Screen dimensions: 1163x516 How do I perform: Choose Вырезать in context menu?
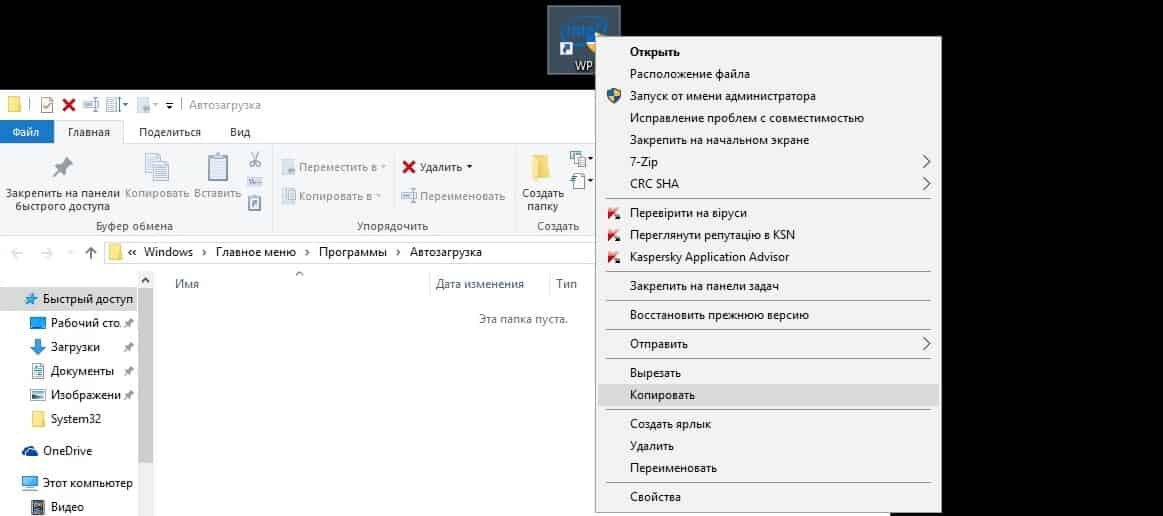[x=768, y=373]
